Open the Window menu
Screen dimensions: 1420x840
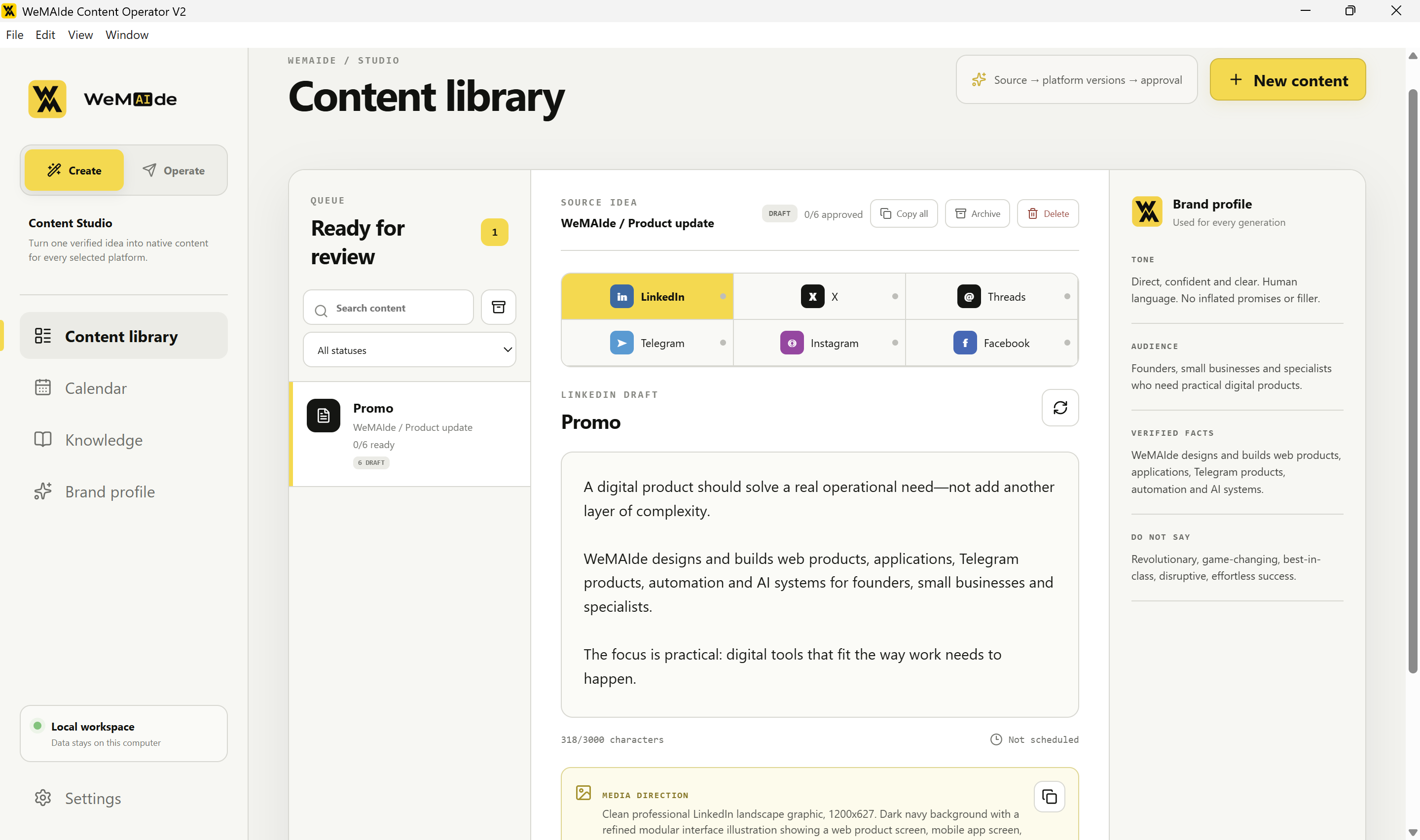[x=127, y=35]
